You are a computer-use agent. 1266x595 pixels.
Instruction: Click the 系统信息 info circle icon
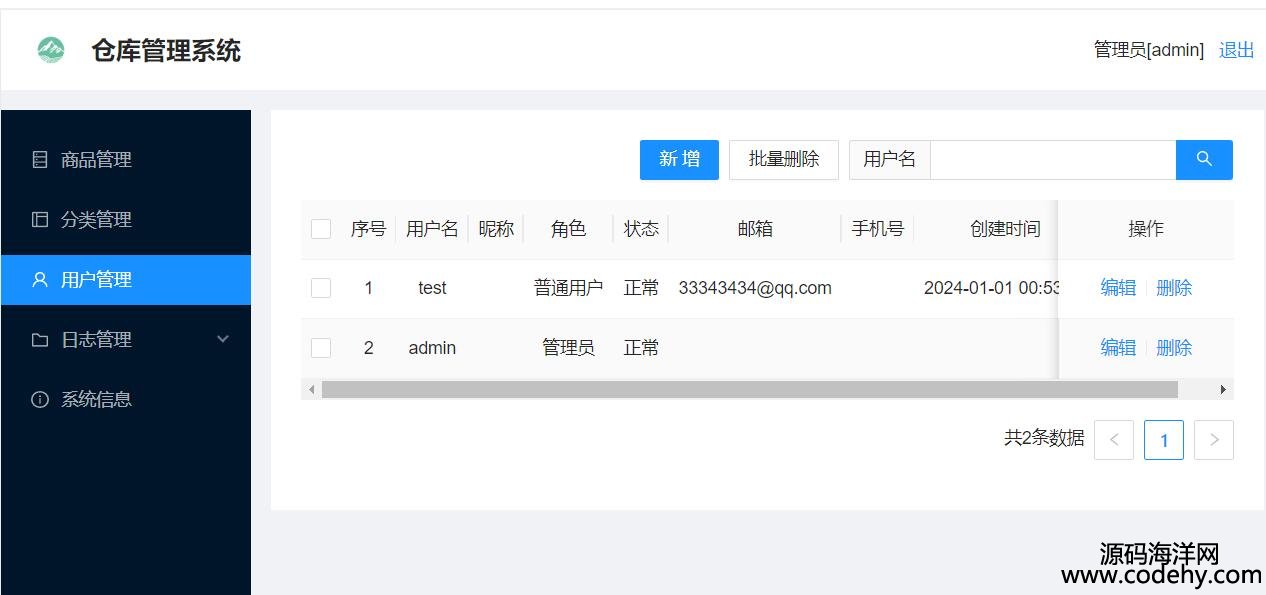(40, 399)
